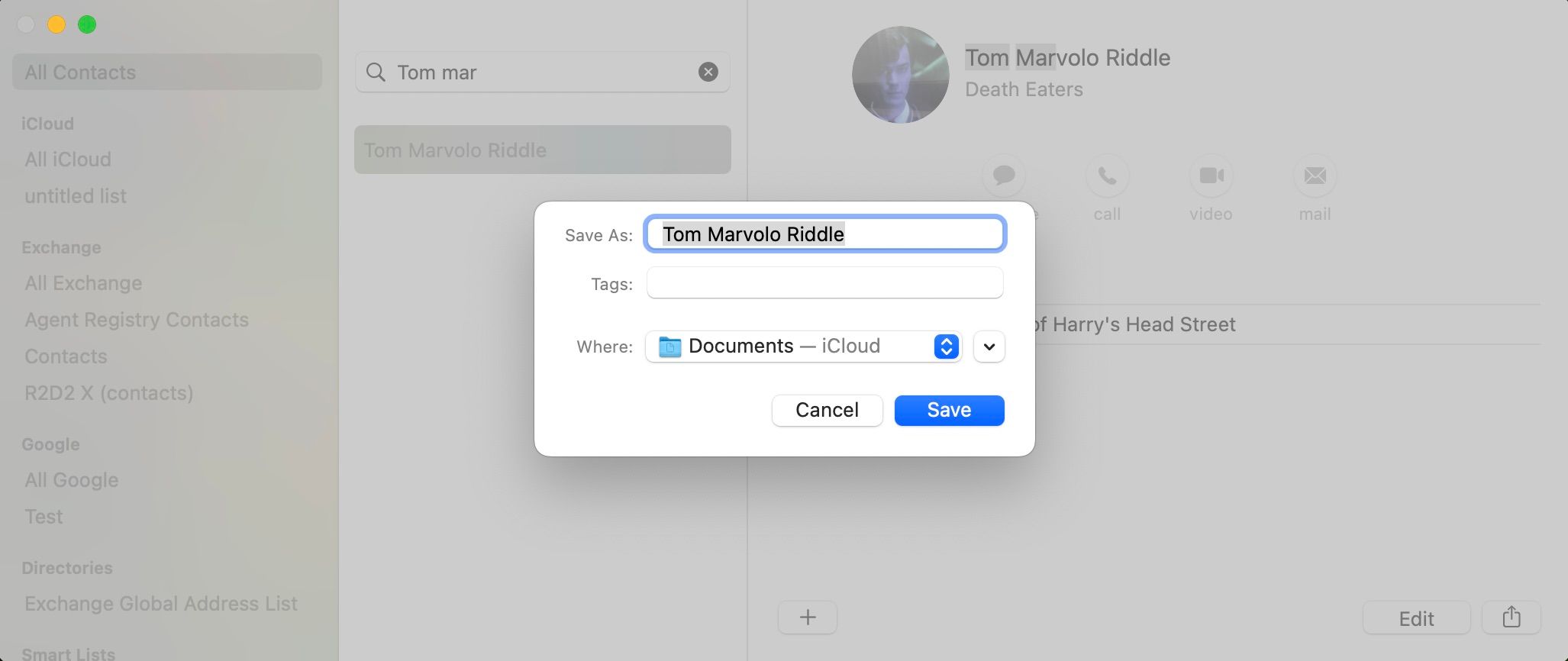Viewport: 1568px width, 661px height.
Task: Click the Cancel button
Action: point(827,410)
